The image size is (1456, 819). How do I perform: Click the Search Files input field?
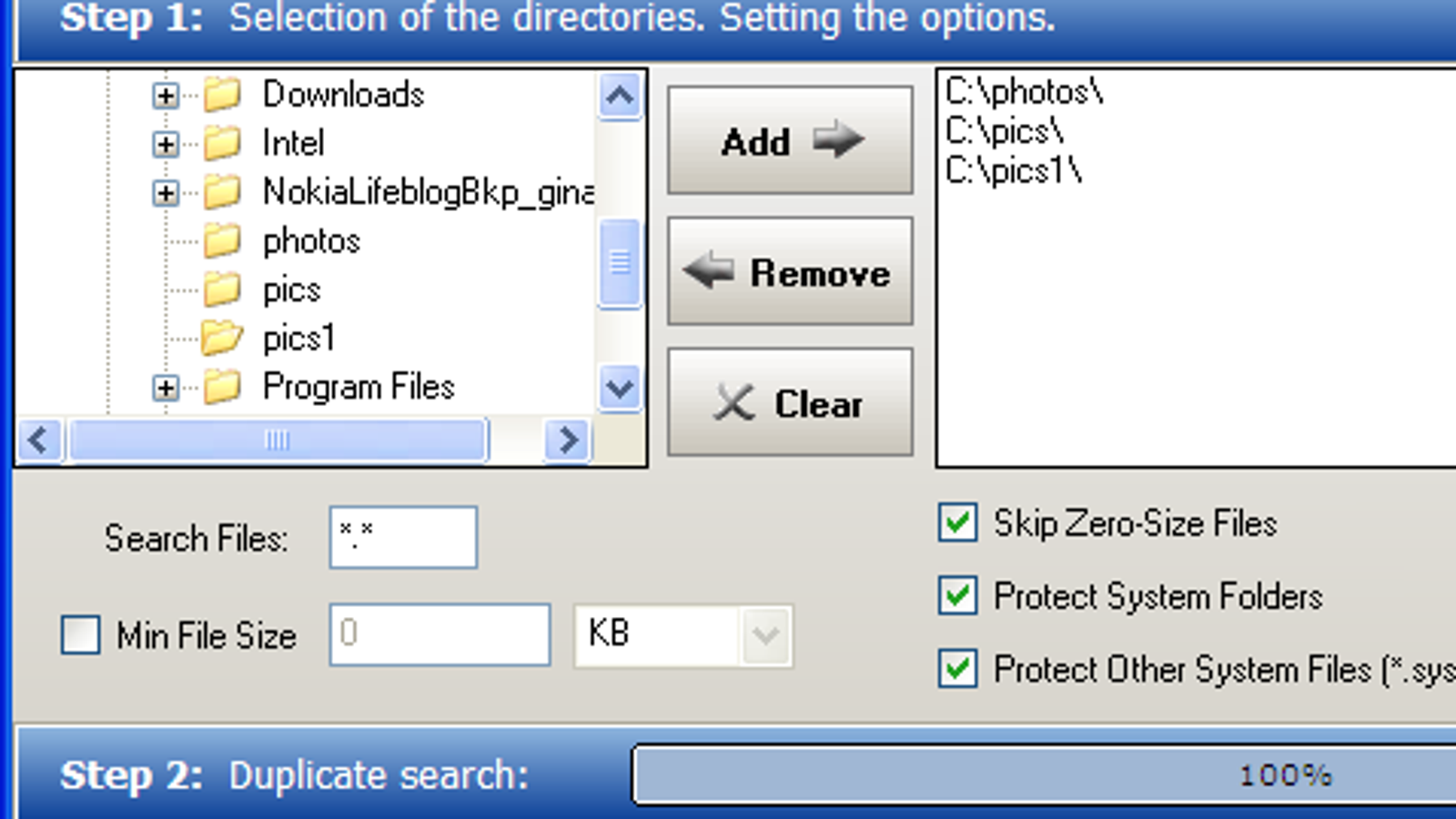(403, 537)
